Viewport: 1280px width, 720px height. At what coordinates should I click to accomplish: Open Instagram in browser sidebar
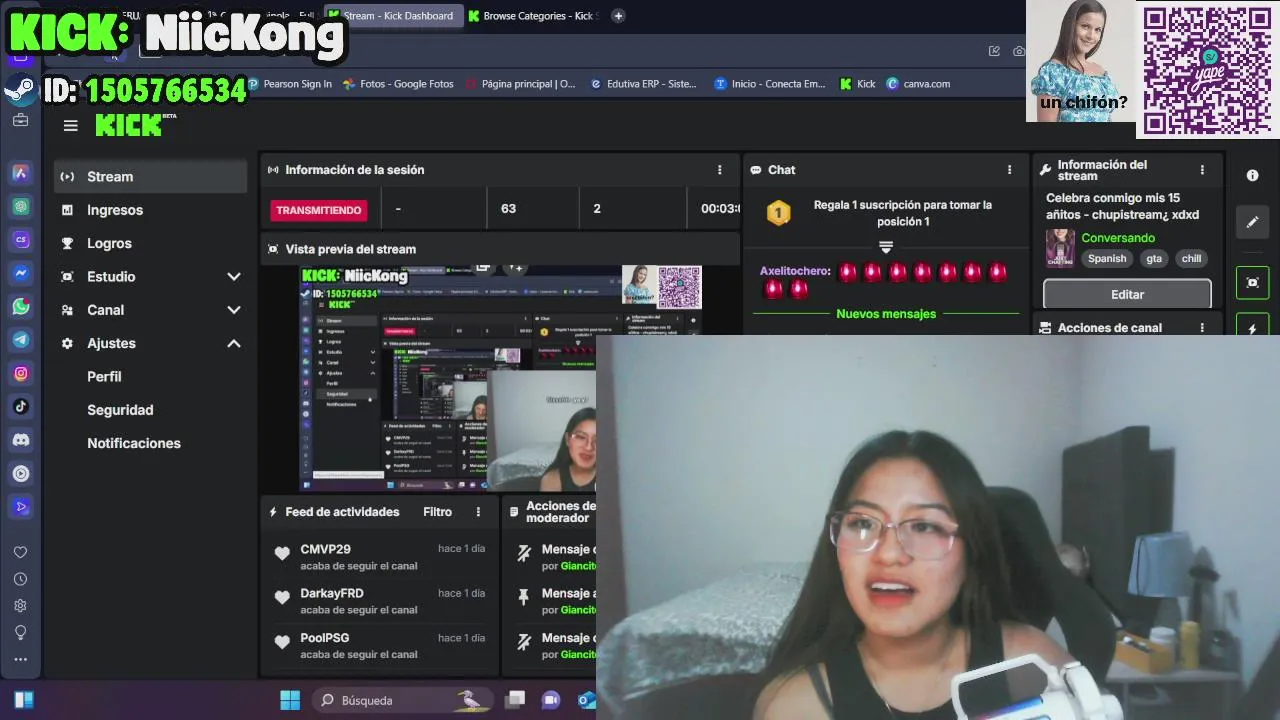coord(21,373)
